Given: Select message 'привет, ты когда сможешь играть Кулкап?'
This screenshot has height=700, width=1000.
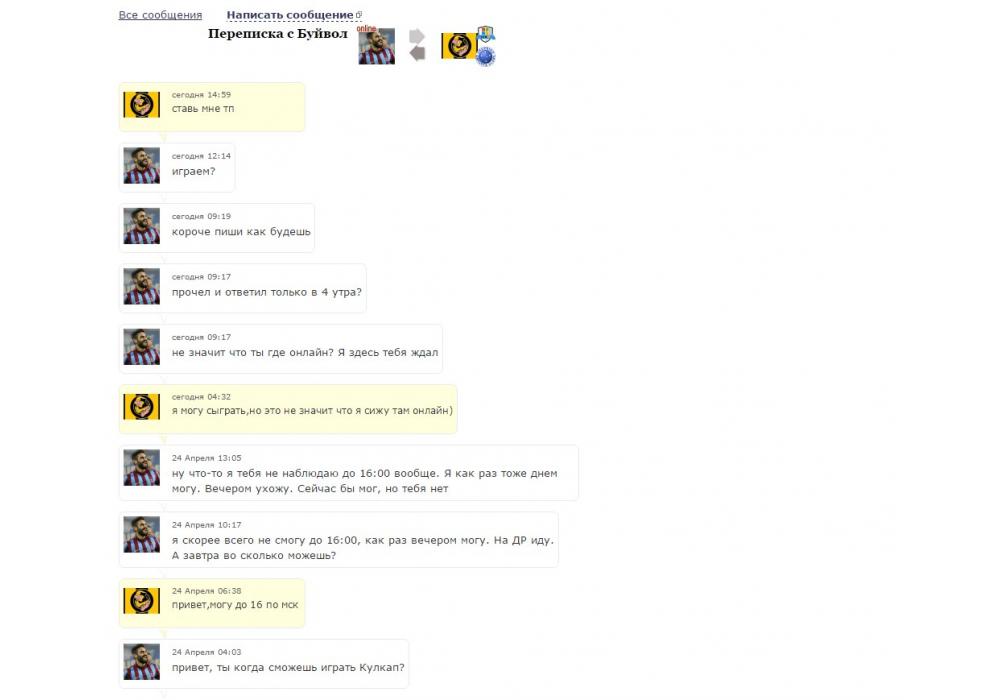Looking at the screenshot, I should tap(288, 667).
